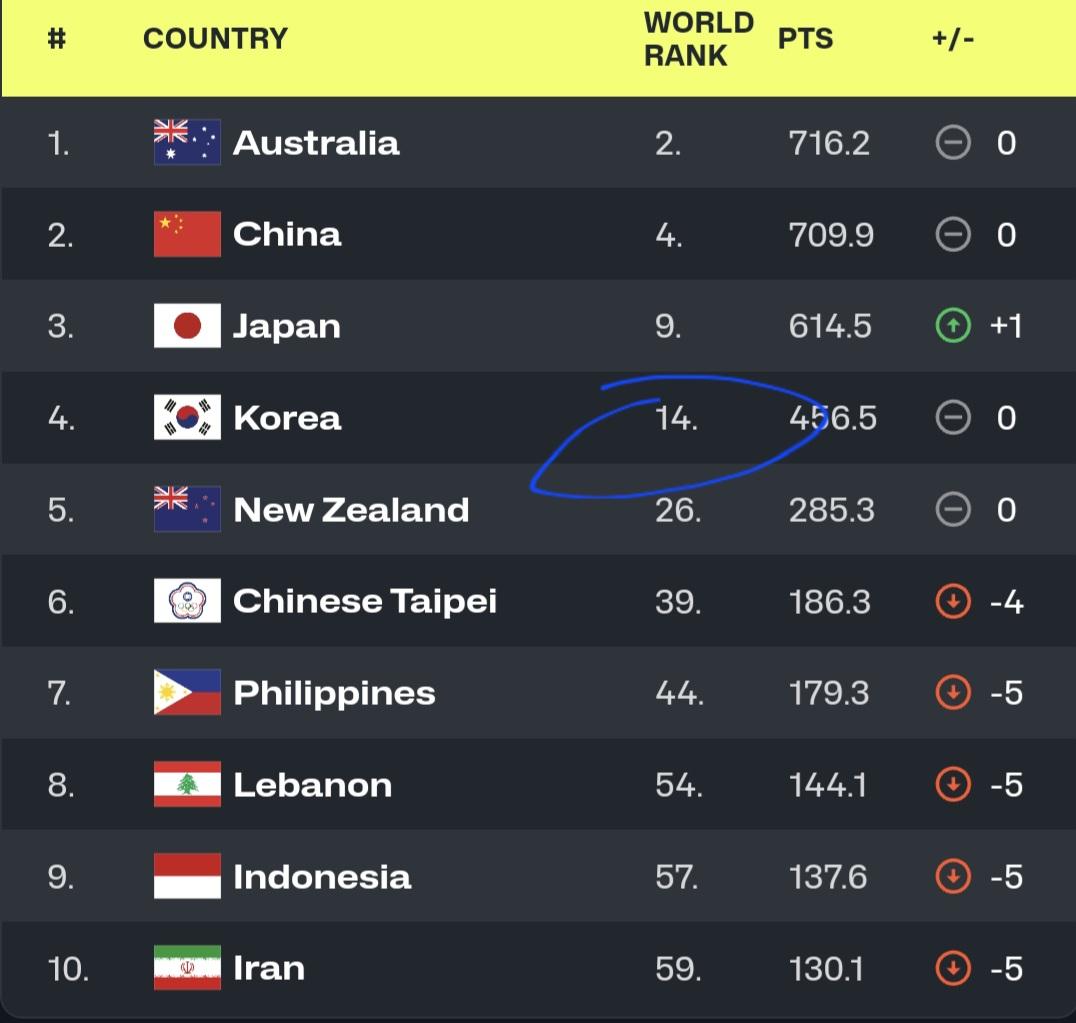Click the Korea flag icon
1076x1023 pixels.
click(187, 418)
